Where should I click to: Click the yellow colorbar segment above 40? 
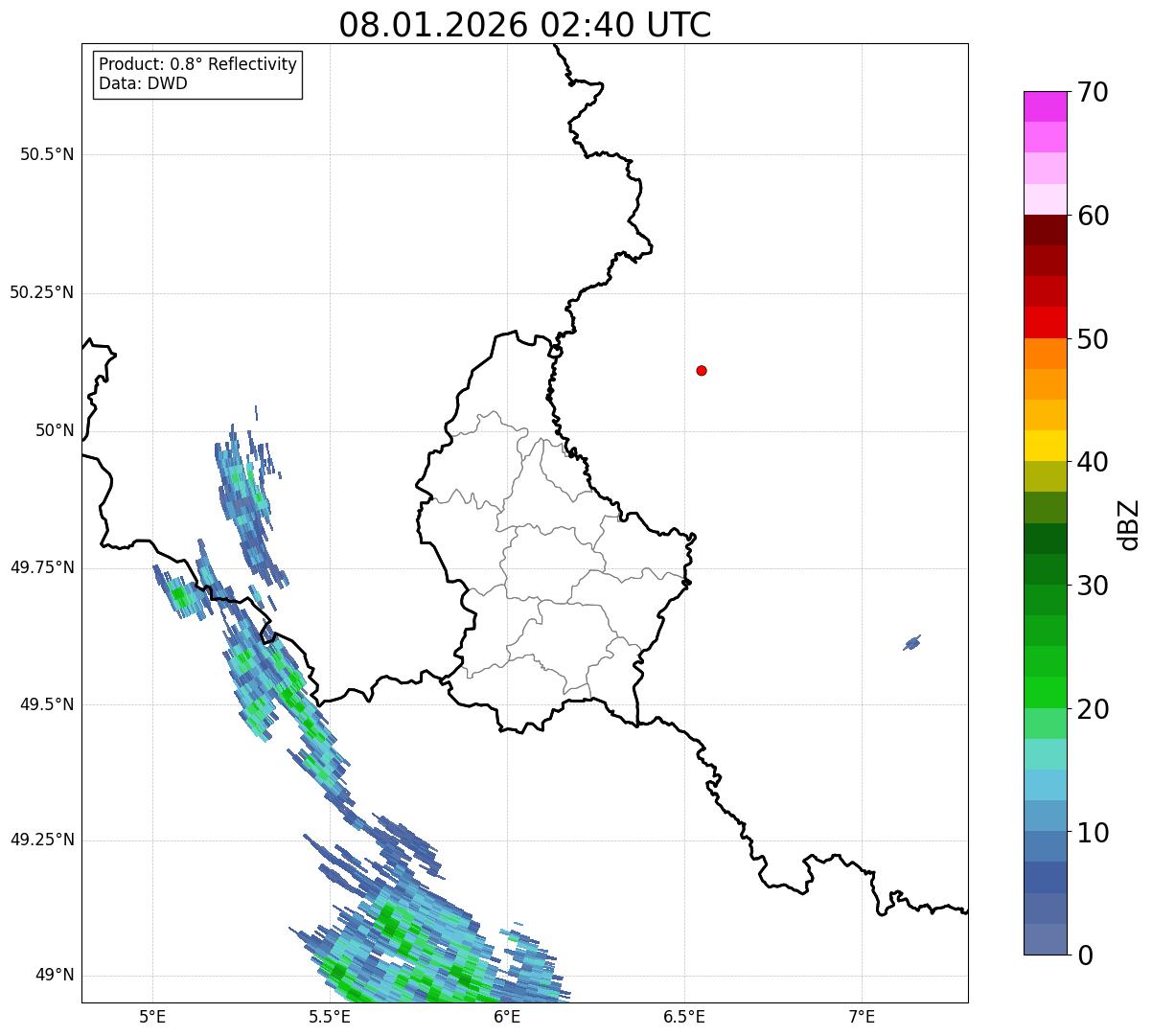pyautogui.click(x=1045, y=447)
